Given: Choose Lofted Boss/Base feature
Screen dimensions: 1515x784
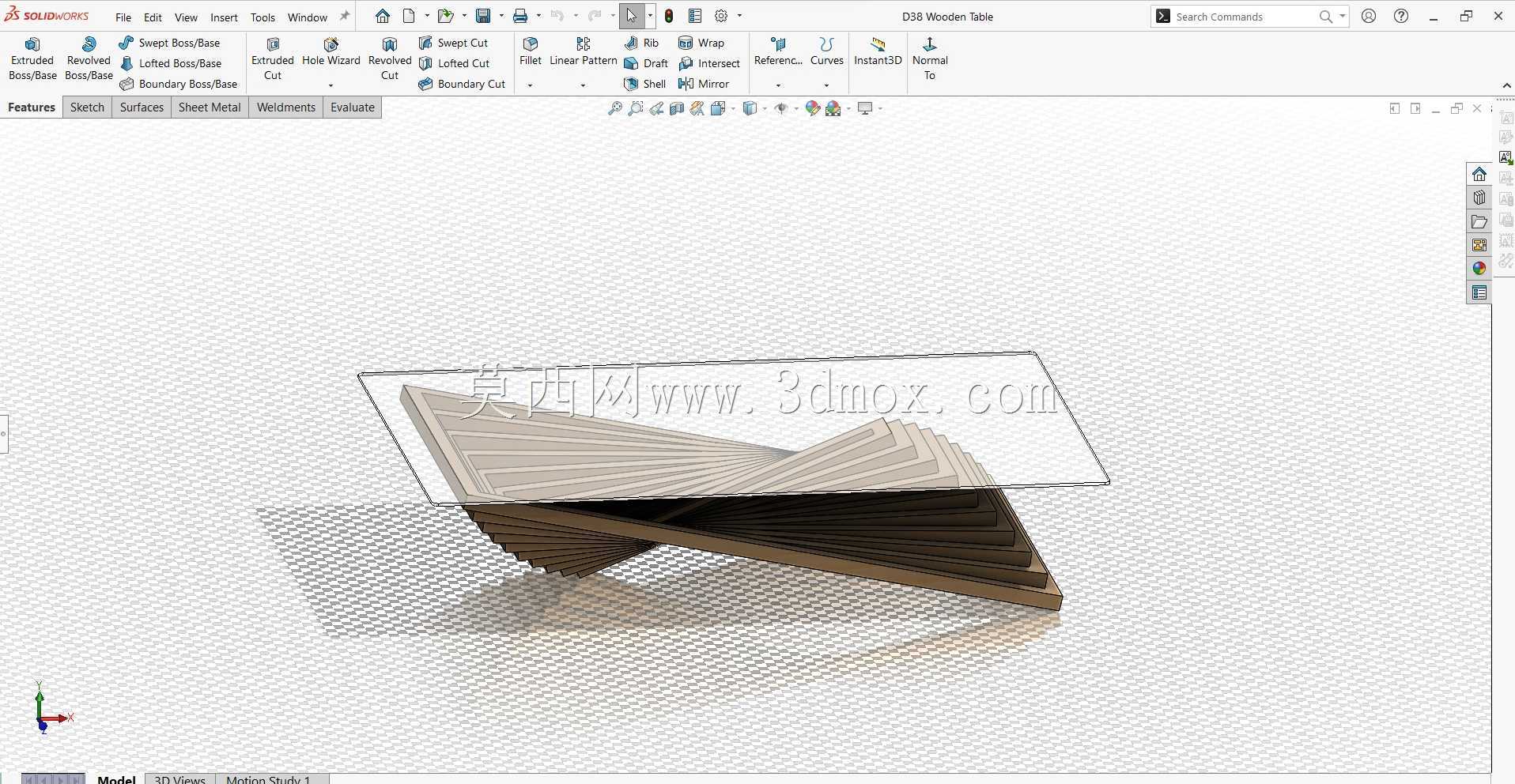Looking at the screenshot, I should [171, 63].
